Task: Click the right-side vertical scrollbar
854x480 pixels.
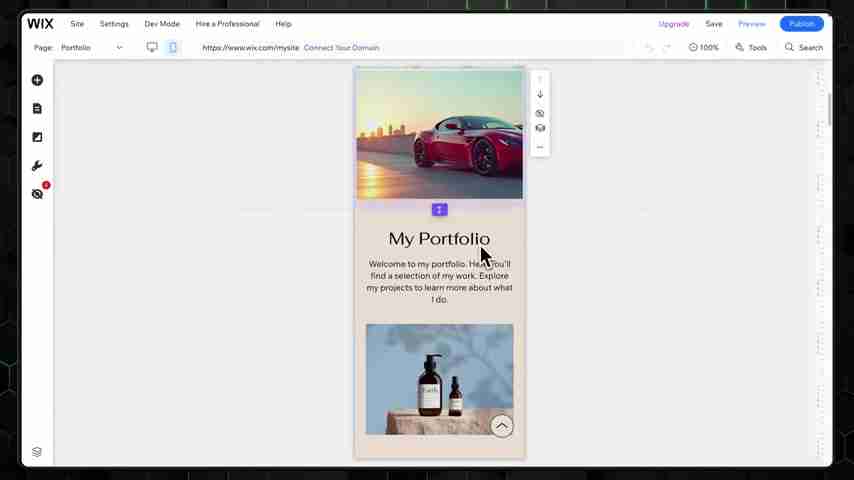Action: click(x=829, y=109)
